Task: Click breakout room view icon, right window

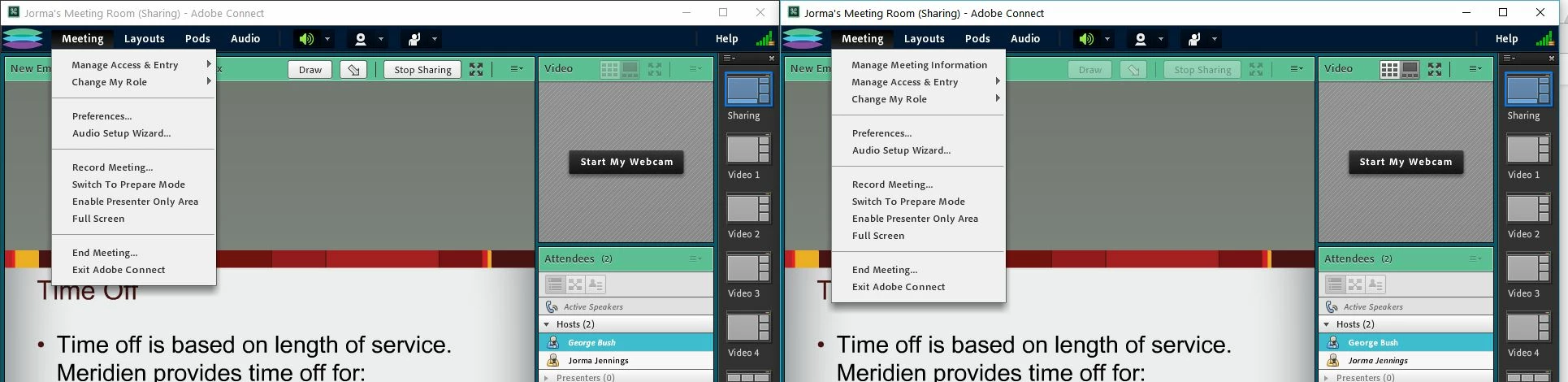Action: tap(1355, 284)
